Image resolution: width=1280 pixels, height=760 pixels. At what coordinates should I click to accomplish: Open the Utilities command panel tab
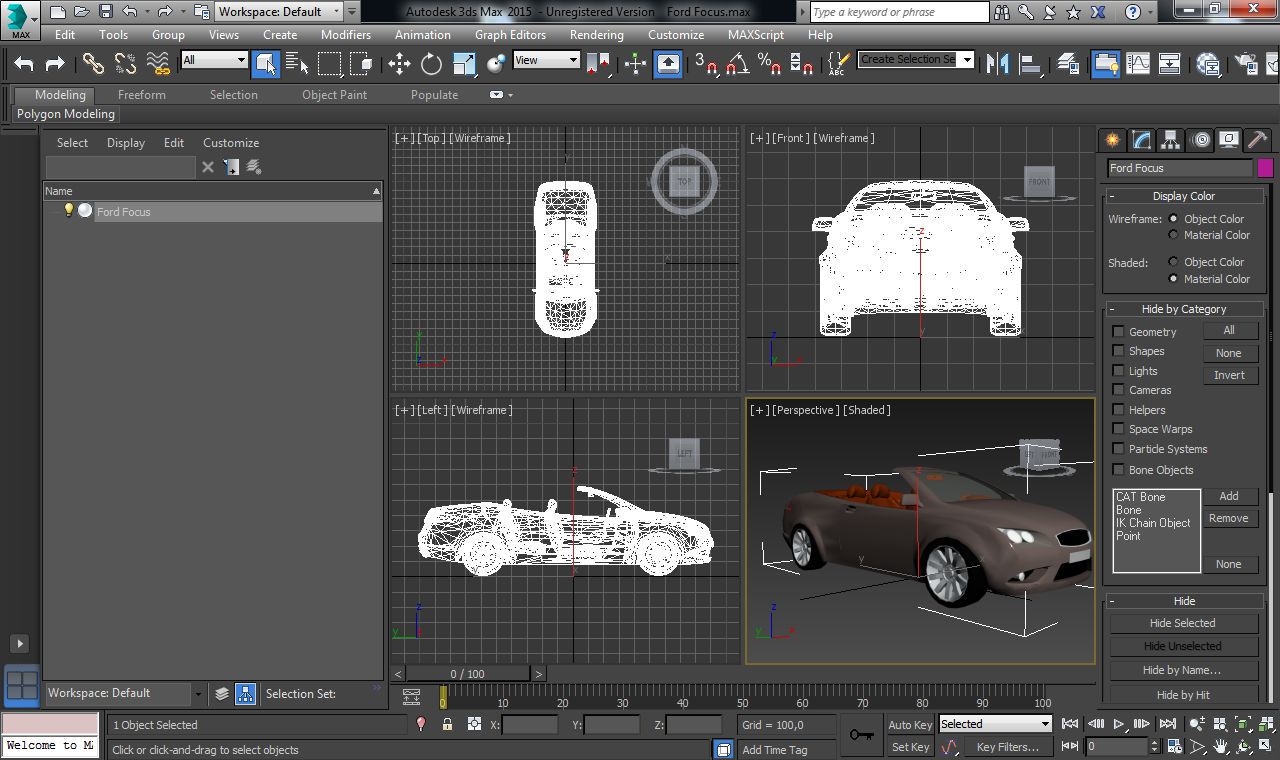click(1258, 140)
